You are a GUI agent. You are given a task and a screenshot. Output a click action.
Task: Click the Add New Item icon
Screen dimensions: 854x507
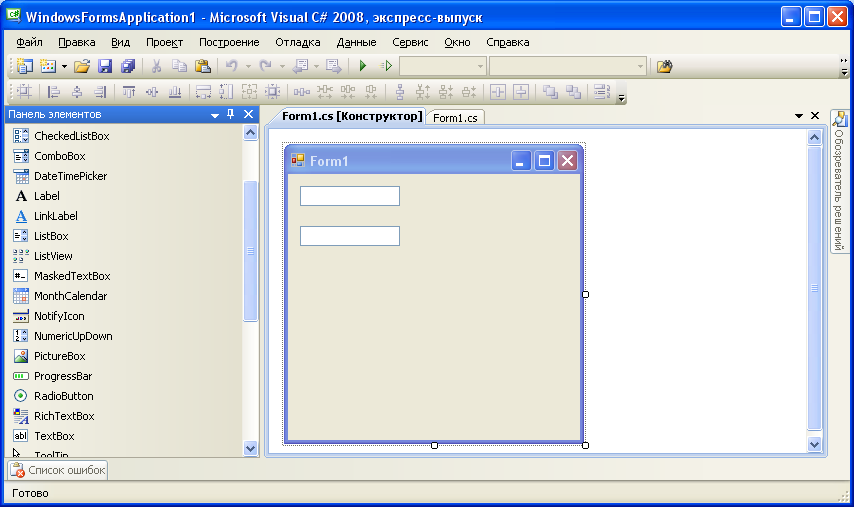(x=48, y=66)
